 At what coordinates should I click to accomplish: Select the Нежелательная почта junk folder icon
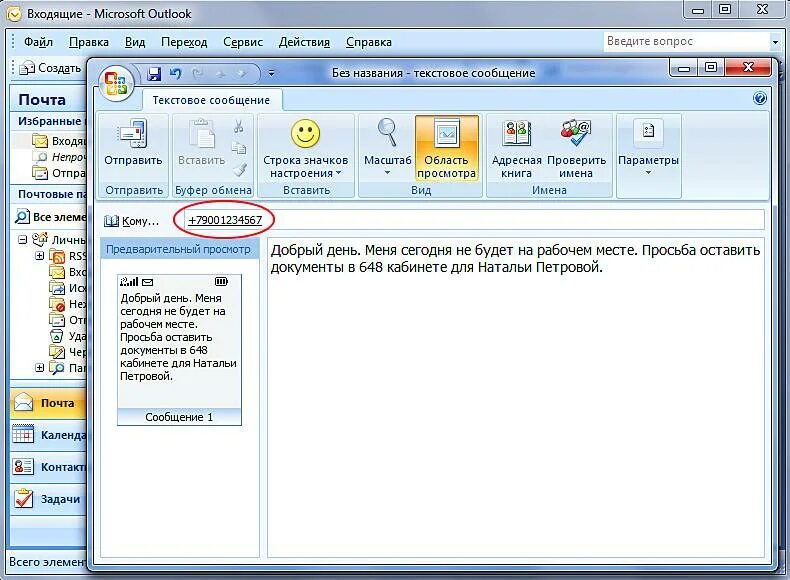[57, 304]
